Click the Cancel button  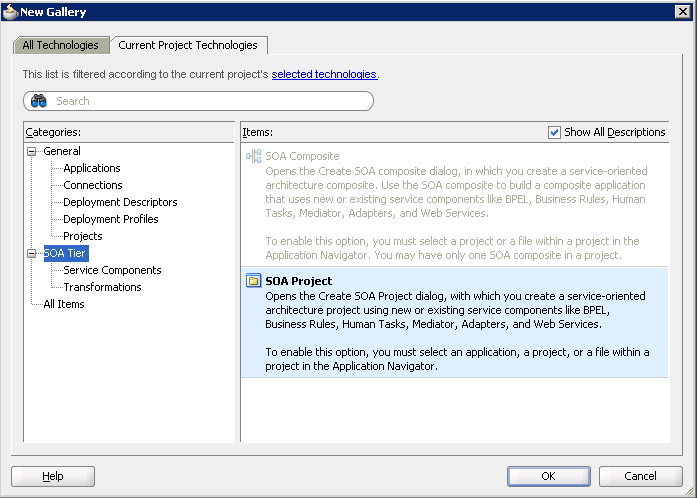[x=640, y=476]
